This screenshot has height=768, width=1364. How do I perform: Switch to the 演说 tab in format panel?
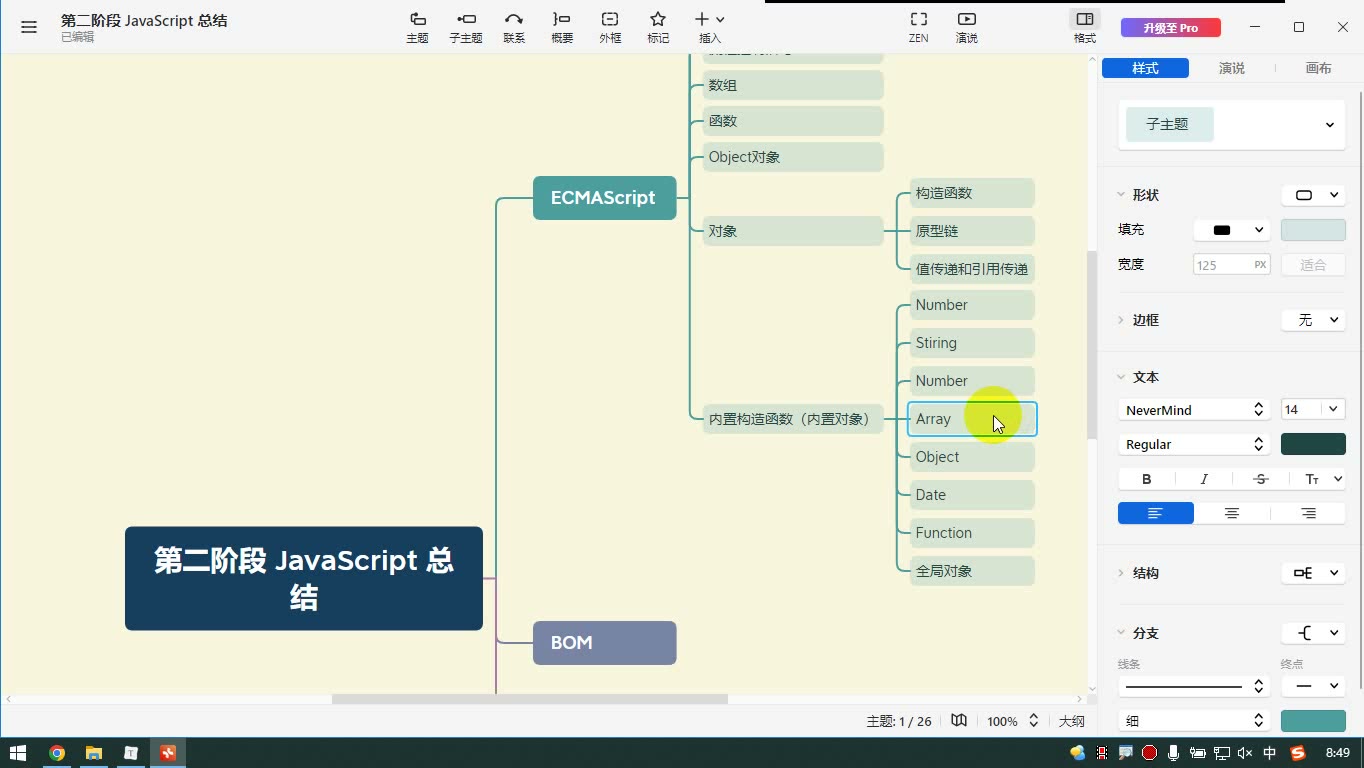click(1232, 68)
